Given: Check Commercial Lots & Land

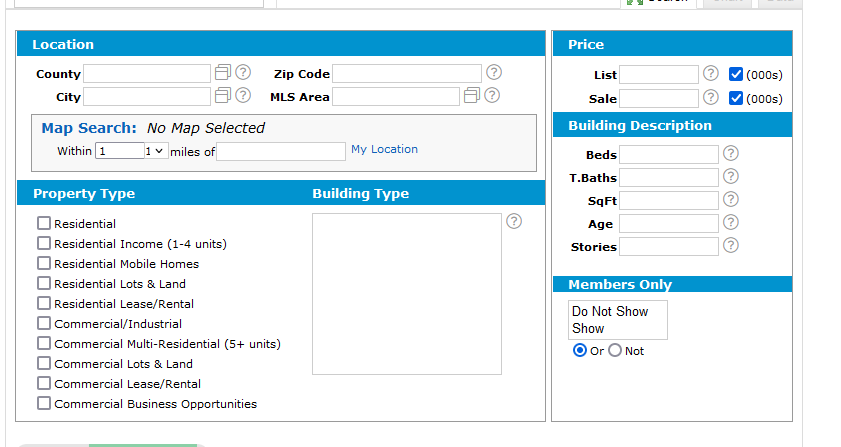Looking at the screenshot, I should click(44, 363).
